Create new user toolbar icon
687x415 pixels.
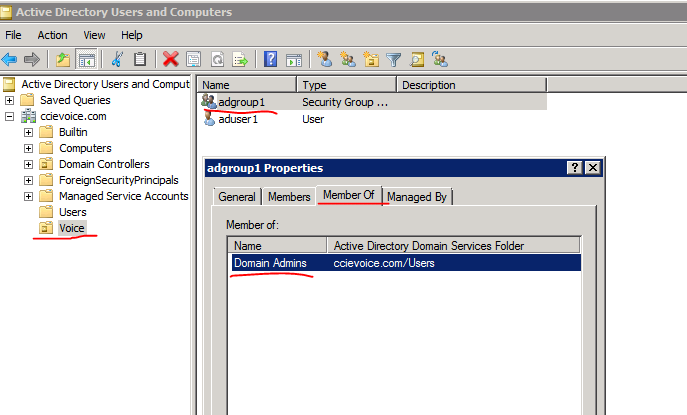(x=325, y=59)
